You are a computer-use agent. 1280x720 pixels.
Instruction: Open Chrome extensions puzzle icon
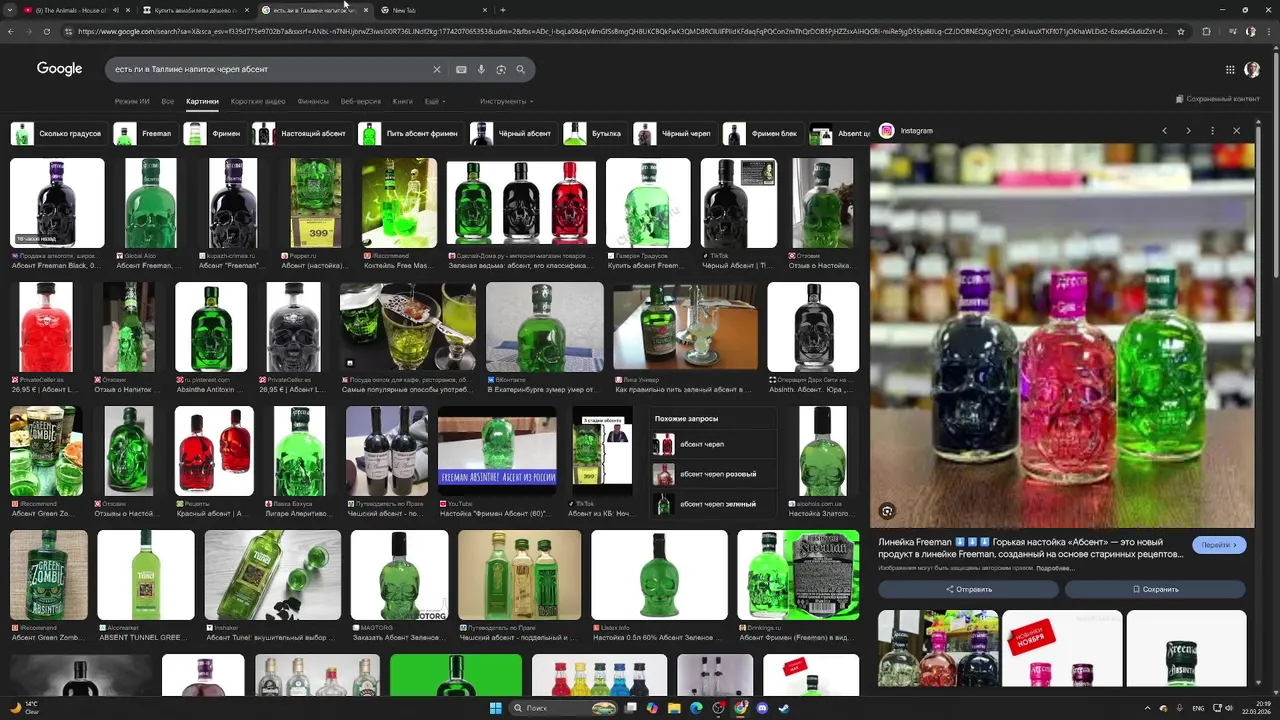(1206, 31)
